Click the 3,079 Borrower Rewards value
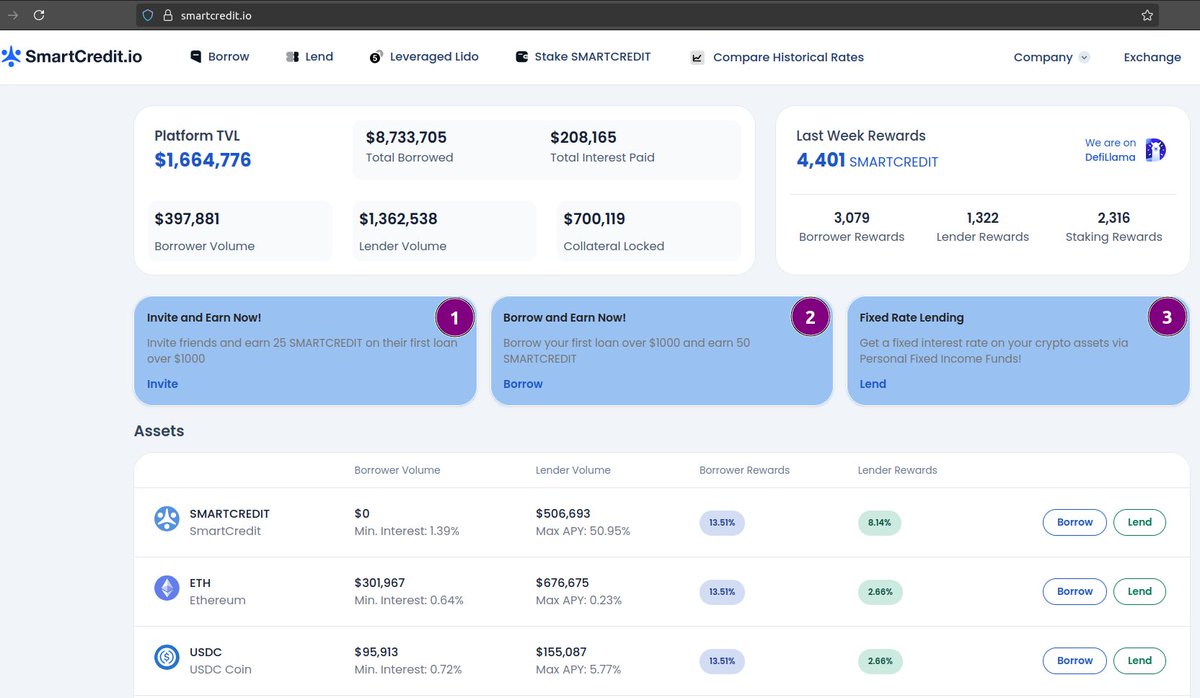 point(852,218)
